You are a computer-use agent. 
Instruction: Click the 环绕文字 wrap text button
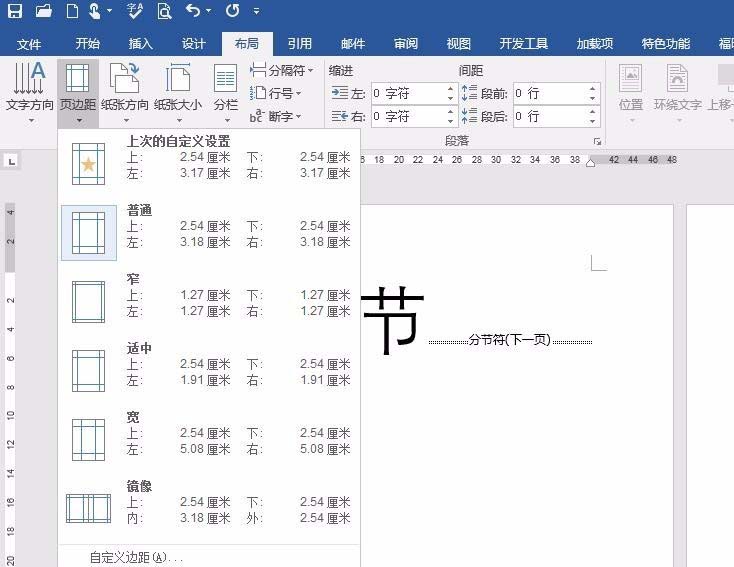pos(677,92)
